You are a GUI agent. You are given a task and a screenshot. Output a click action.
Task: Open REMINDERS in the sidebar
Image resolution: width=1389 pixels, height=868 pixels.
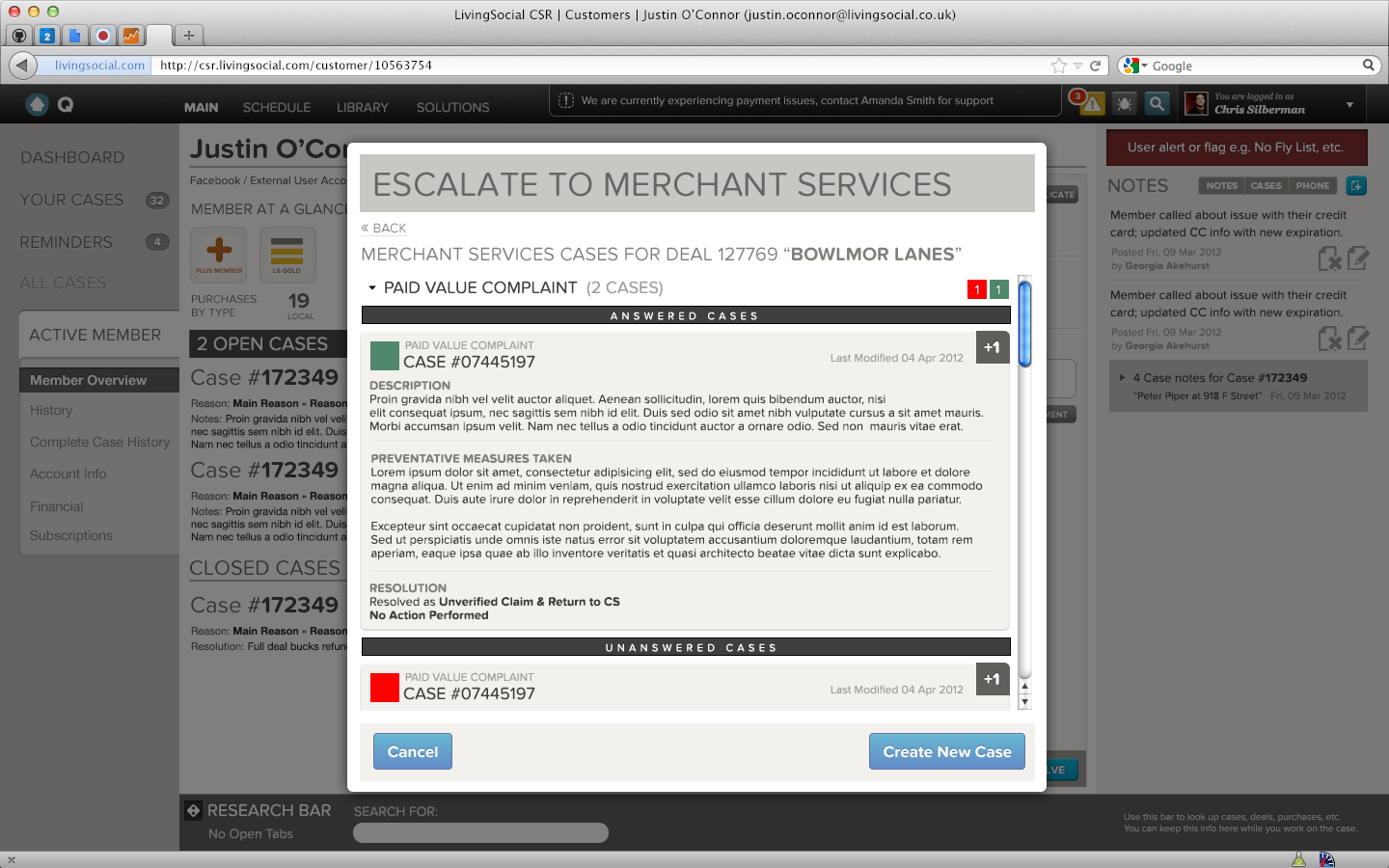[67, 242]
